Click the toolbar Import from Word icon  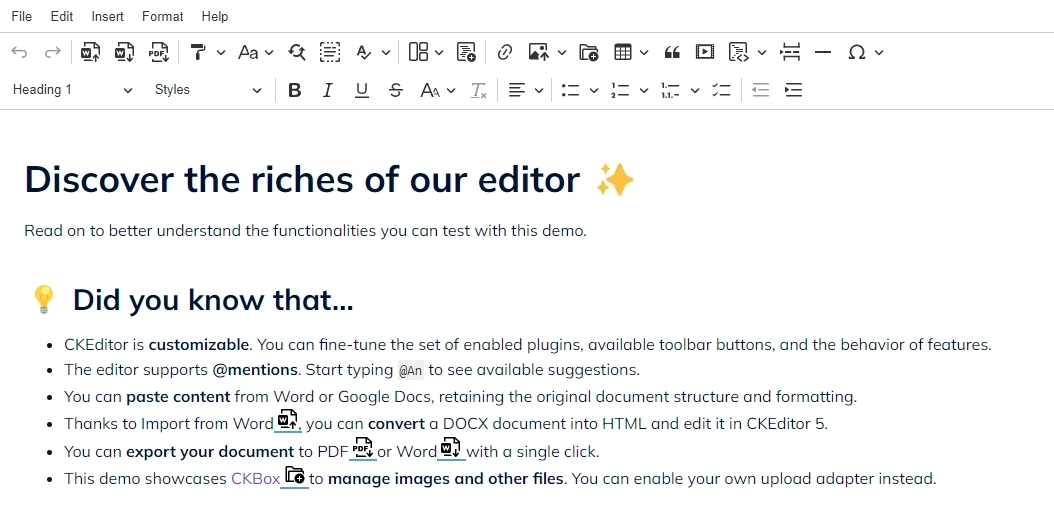pos(90,52)
